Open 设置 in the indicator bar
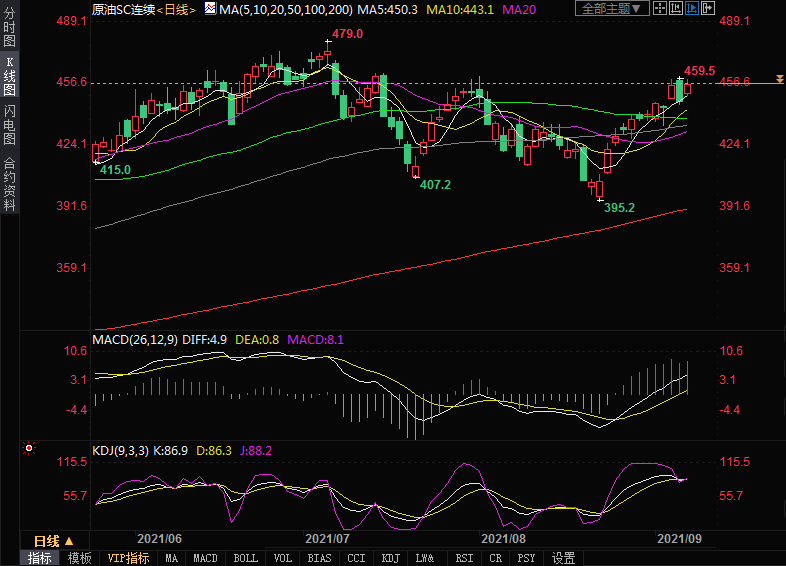Viewport: 786px width, 566px height. click(564, 558)
